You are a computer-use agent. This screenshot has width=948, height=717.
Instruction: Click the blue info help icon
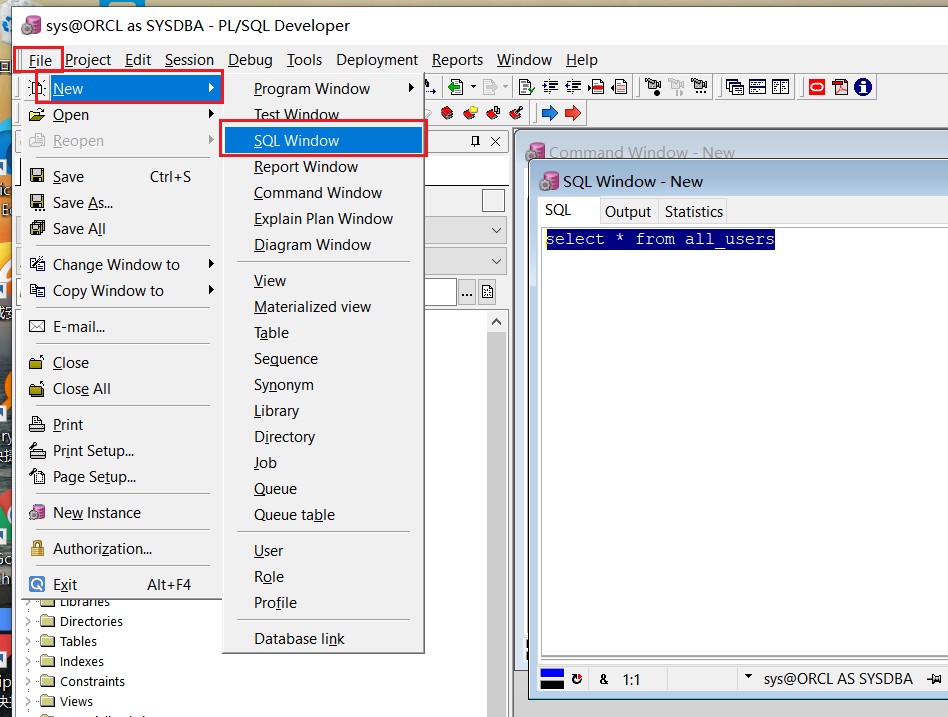(x=863, y=87)
